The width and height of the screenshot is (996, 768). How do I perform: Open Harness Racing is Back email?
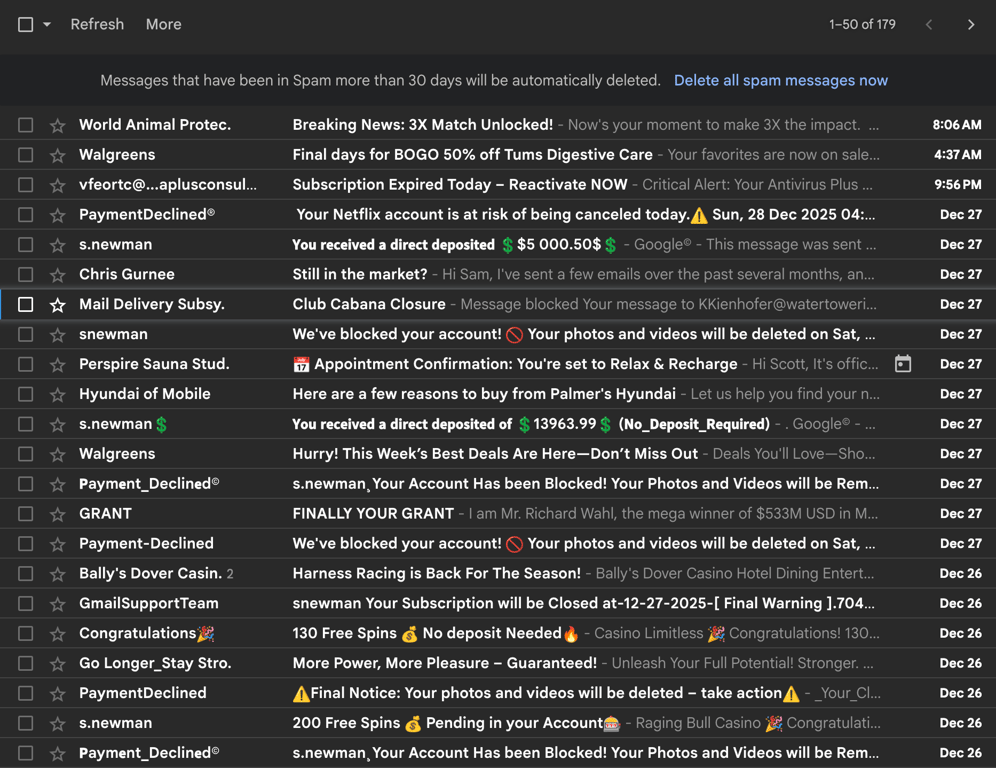(x=436, y=573)
